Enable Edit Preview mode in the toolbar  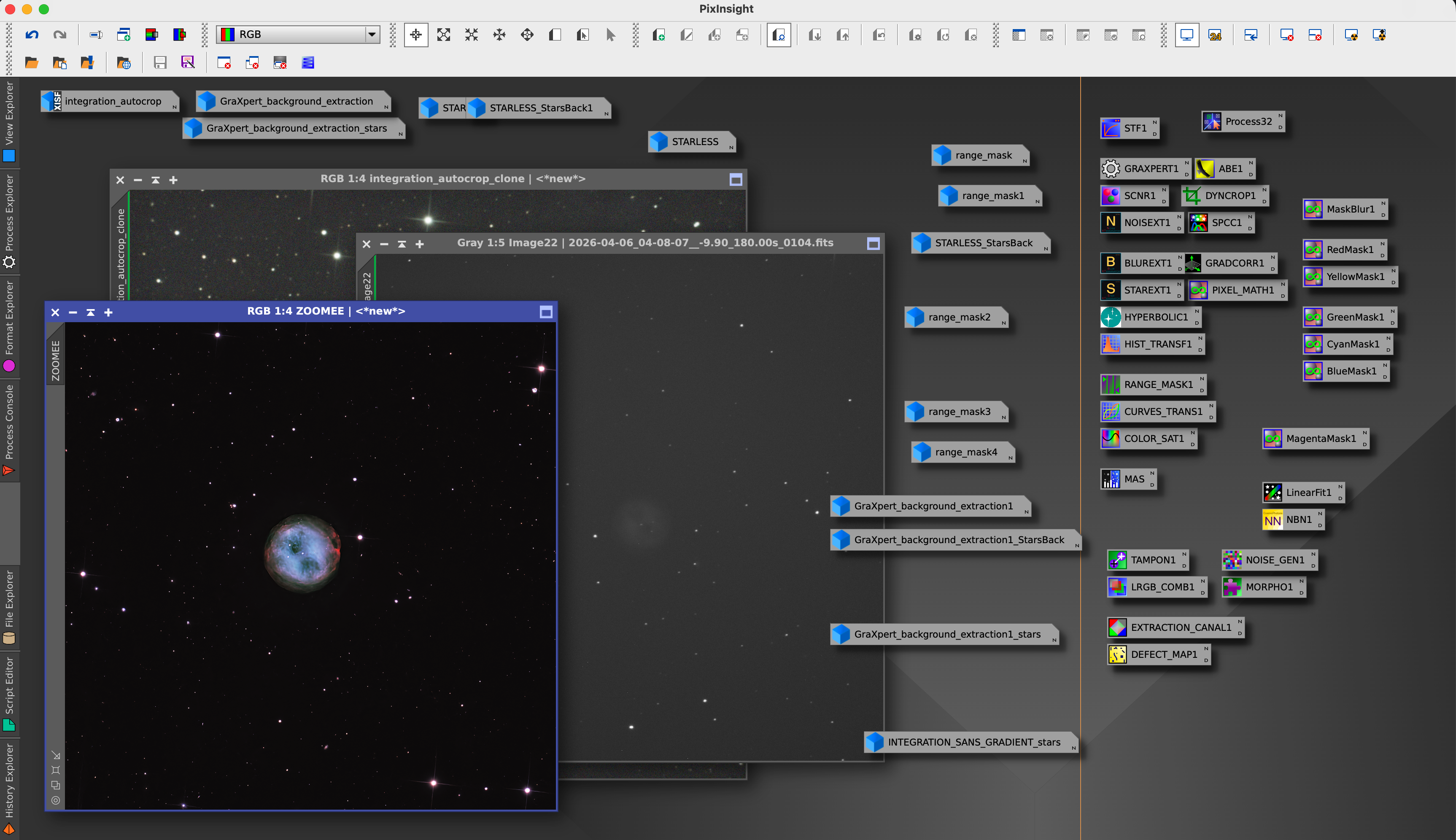[x=582, y=35]
